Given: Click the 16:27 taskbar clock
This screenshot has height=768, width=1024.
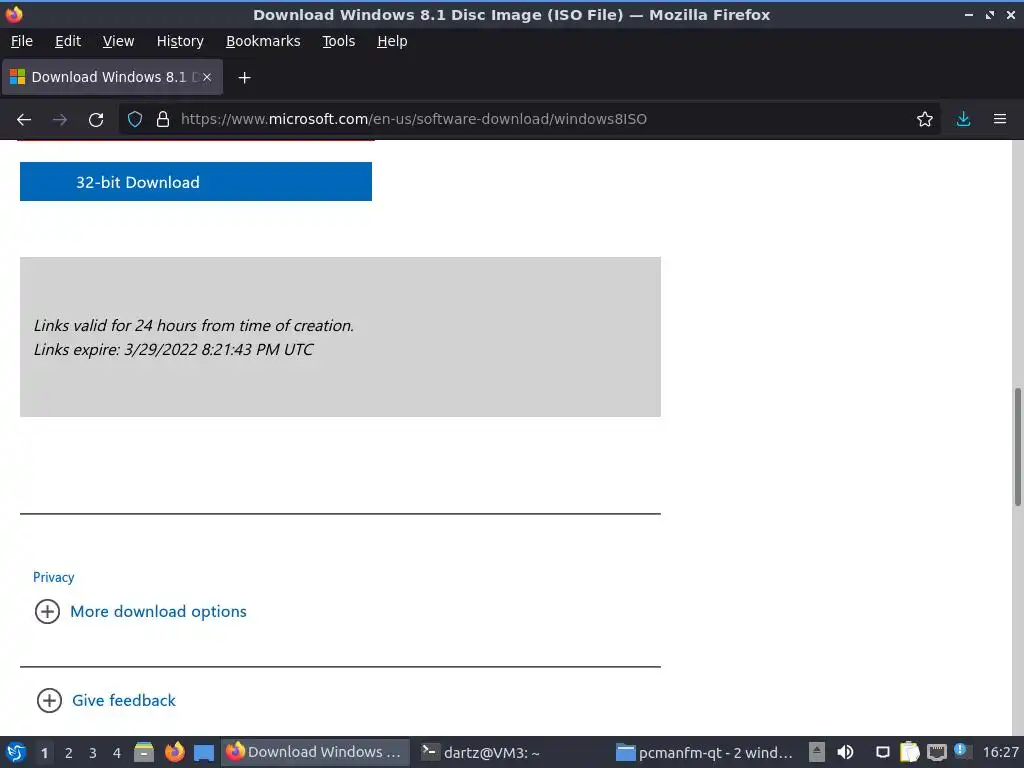Looking at the screenshot, I should pyautogui.click(x=1000, y=752).
